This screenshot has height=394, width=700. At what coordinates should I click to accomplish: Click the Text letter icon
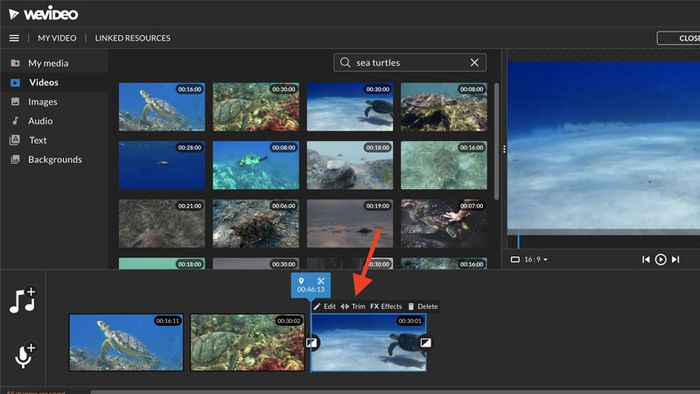[x=15, y=140]
